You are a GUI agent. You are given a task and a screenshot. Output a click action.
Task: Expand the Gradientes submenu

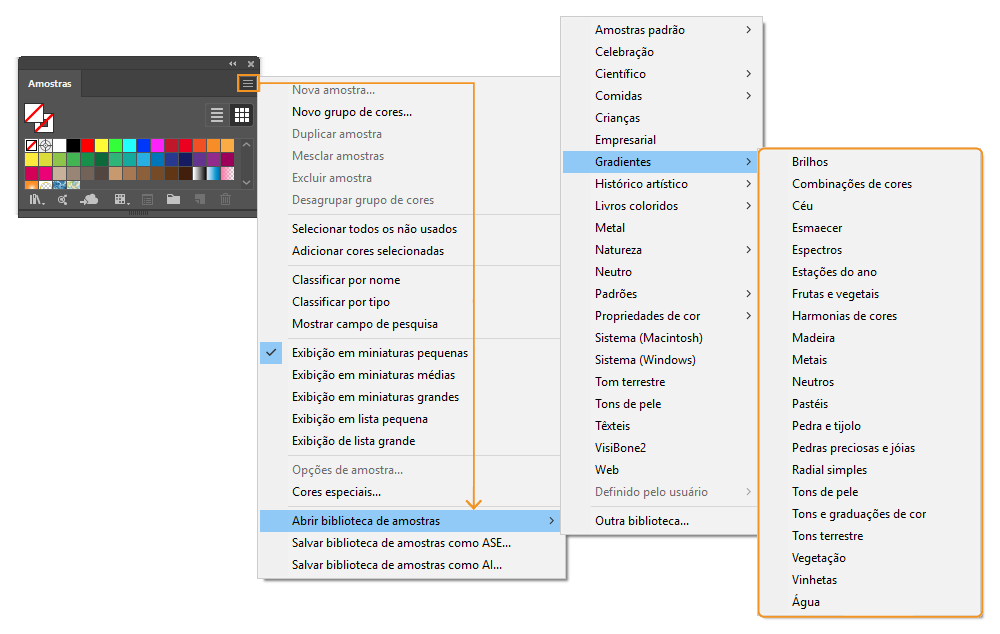click(660, 162)
